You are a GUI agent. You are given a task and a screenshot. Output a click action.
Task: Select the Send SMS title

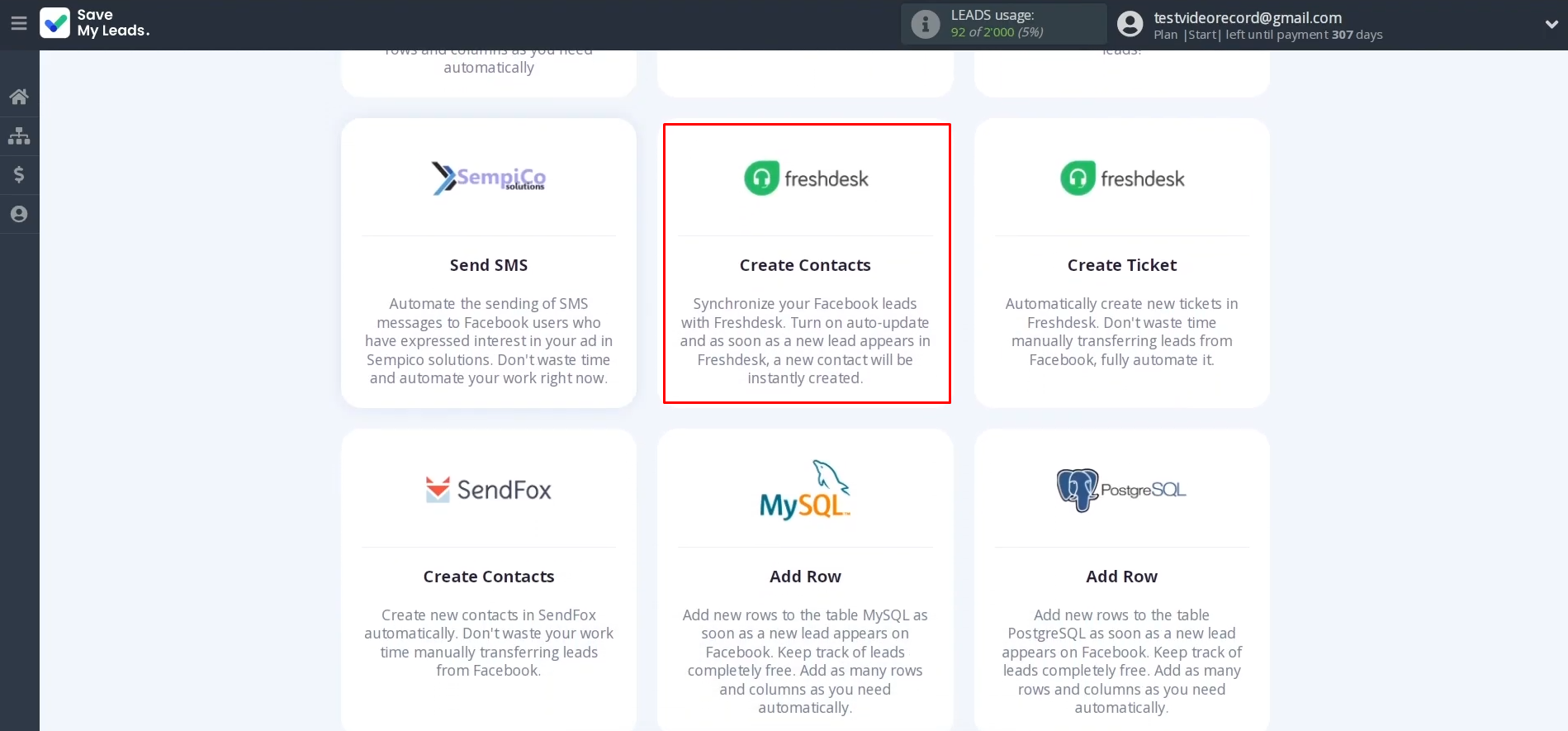click(489, 265)
